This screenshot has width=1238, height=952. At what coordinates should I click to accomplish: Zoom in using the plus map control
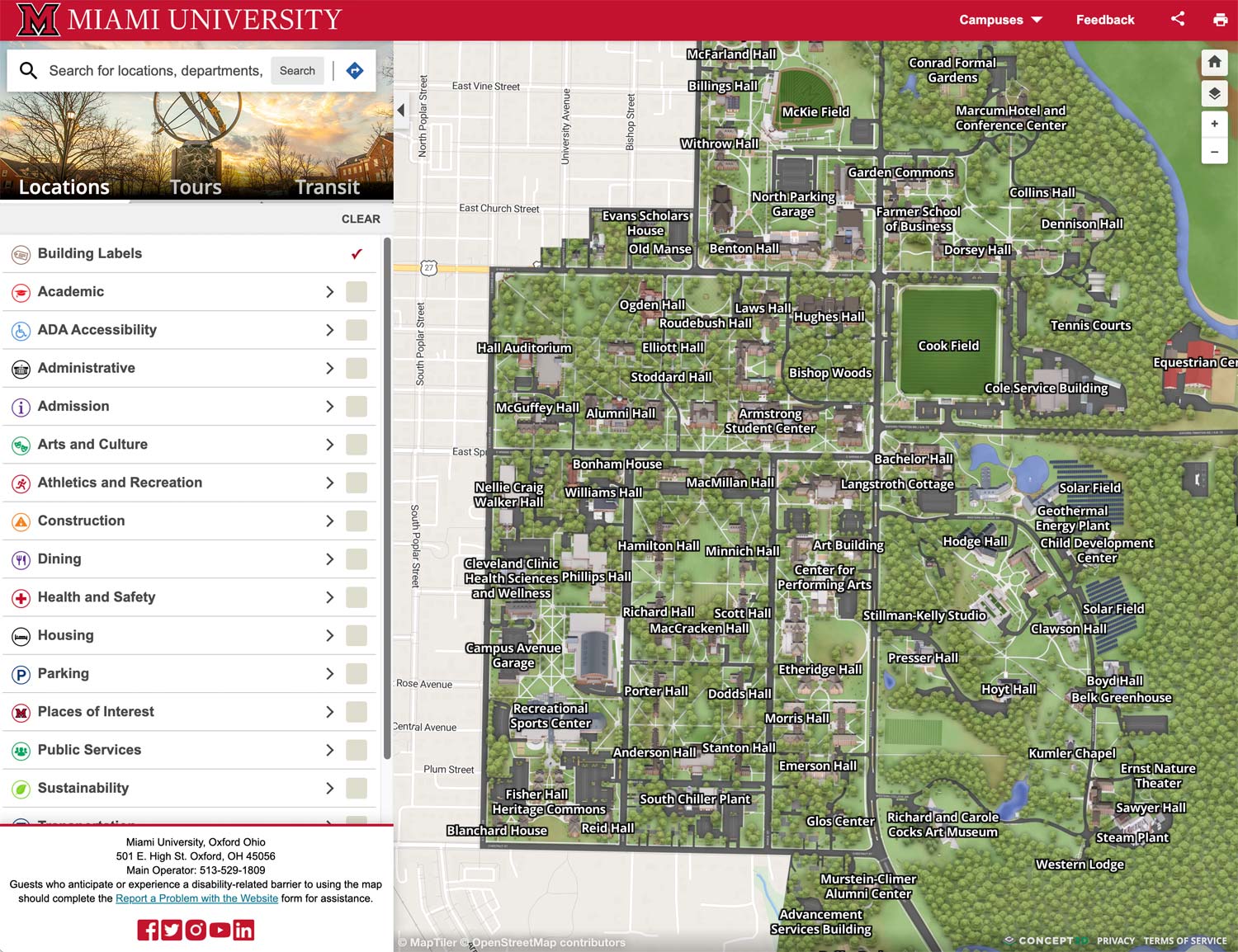(x=1214, y=124)
